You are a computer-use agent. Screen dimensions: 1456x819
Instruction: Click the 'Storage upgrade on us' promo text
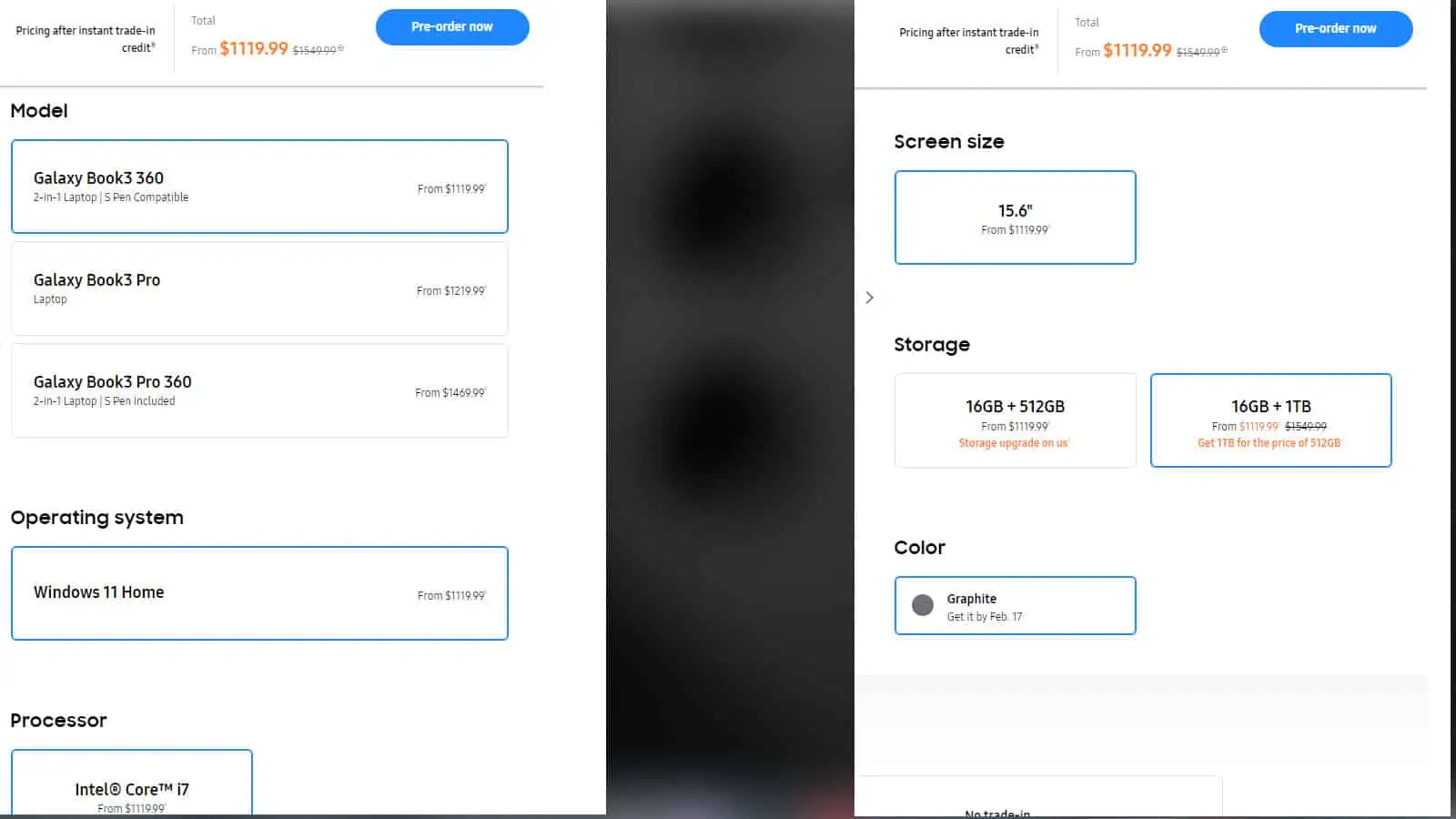[1014, 443]
